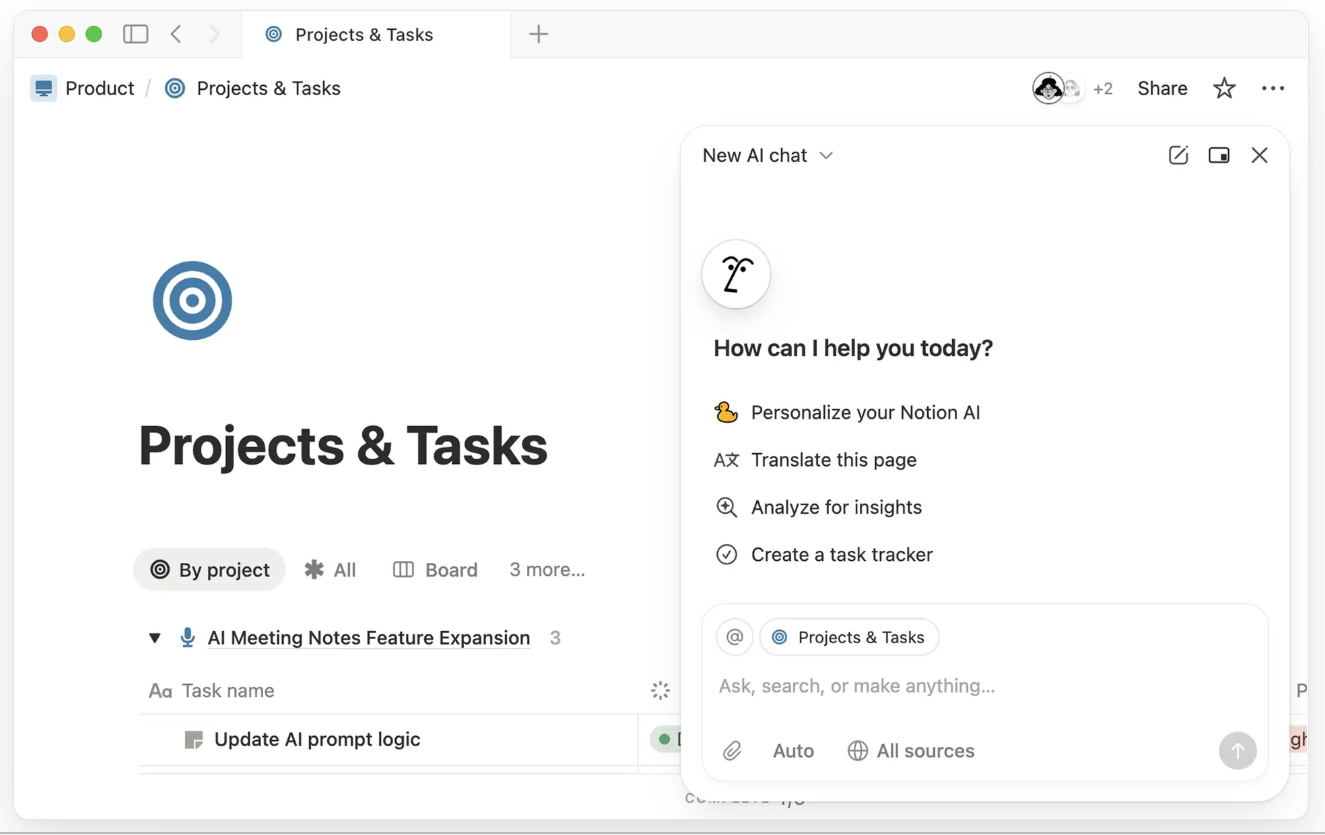Choose Create a task tracker suggestion

pyautogui.click(x=823, y=554)
